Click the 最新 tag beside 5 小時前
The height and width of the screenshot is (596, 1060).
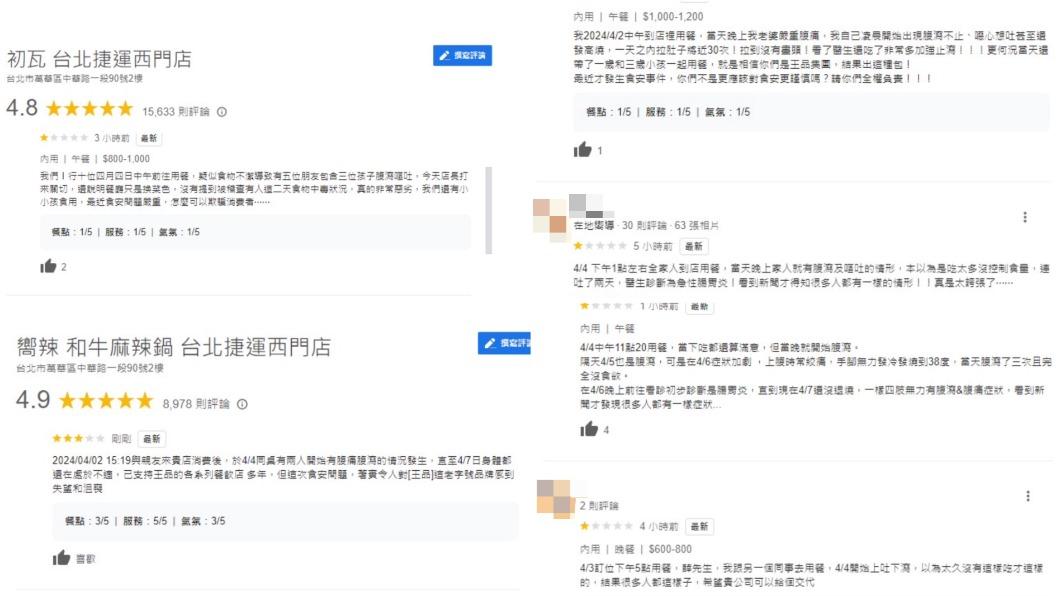pos(694,246)
